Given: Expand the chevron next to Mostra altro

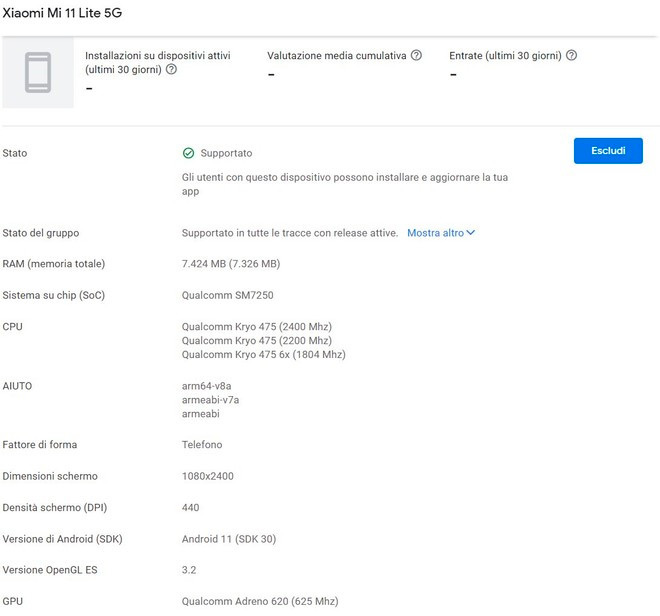Looking at the screenshot, I should [x=471, y=233].
